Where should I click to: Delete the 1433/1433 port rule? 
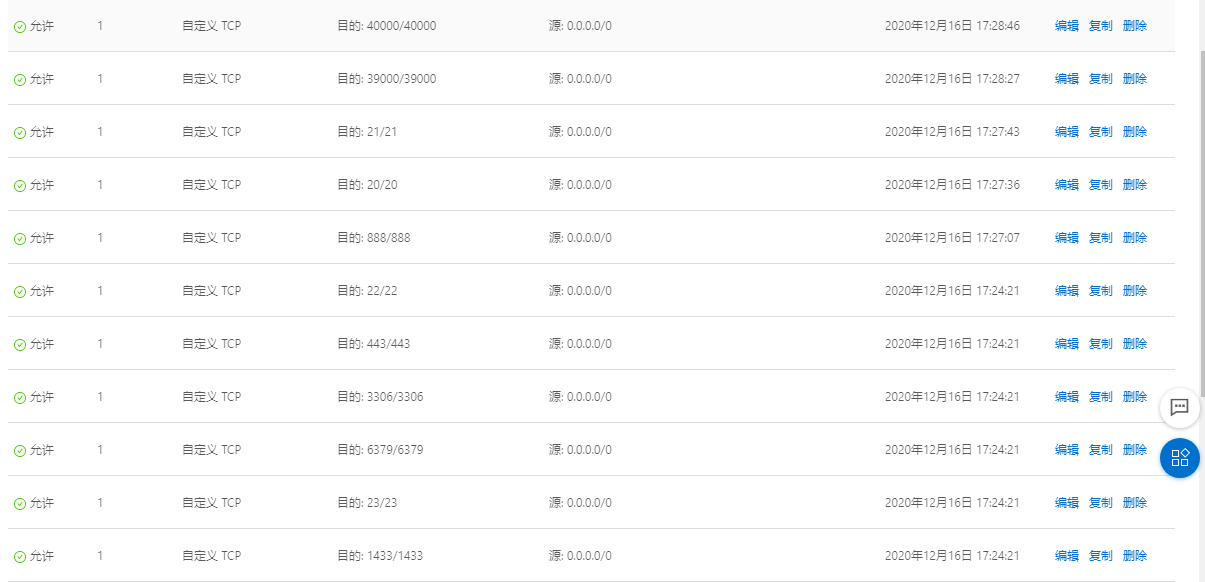point(1135,556)
